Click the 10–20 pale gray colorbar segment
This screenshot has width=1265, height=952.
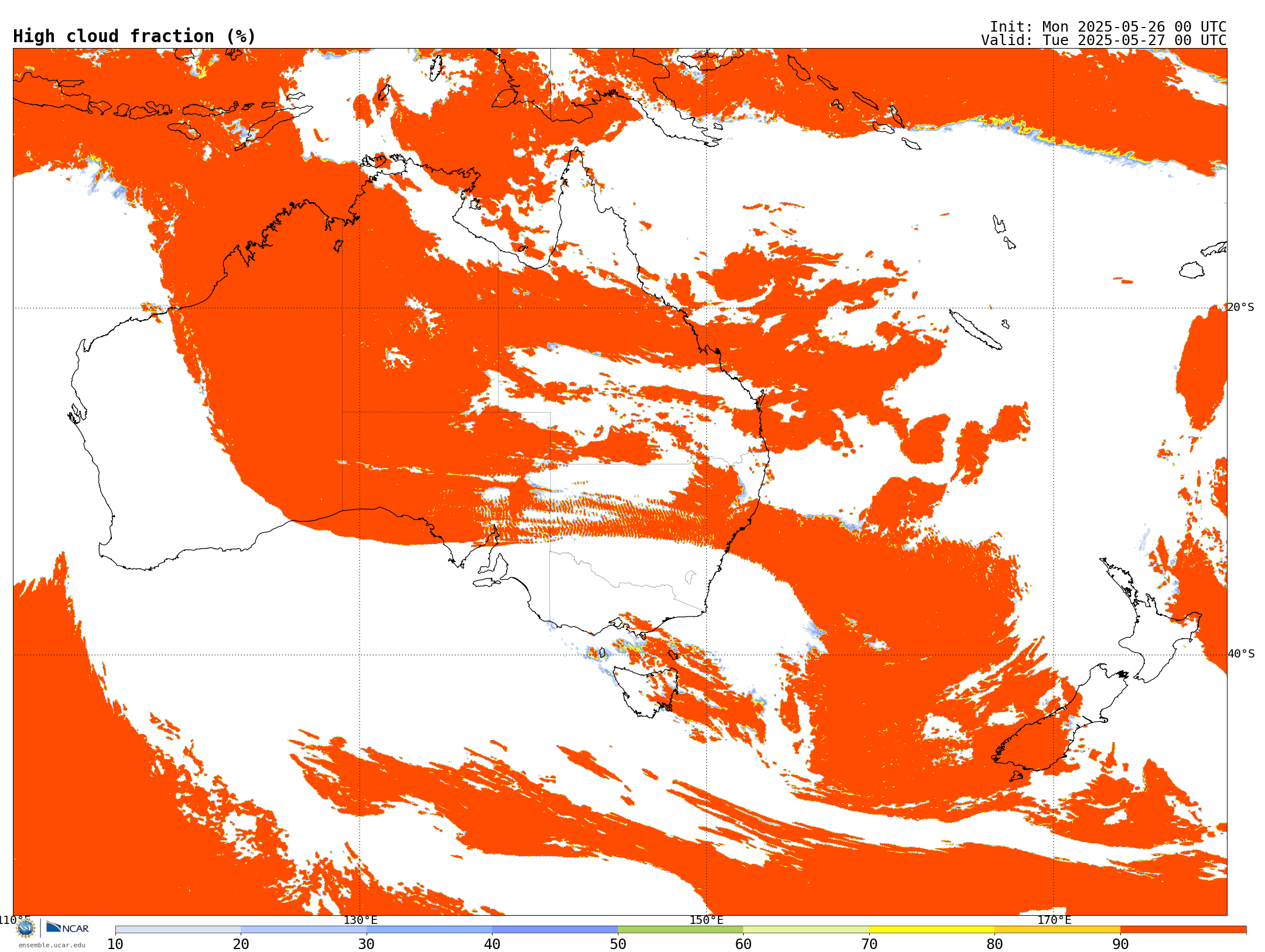tap(178, 930)
